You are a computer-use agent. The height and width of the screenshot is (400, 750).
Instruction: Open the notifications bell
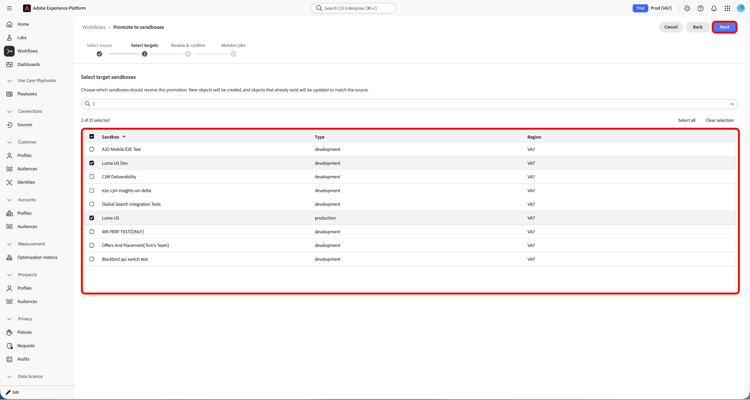pos(714,8)
